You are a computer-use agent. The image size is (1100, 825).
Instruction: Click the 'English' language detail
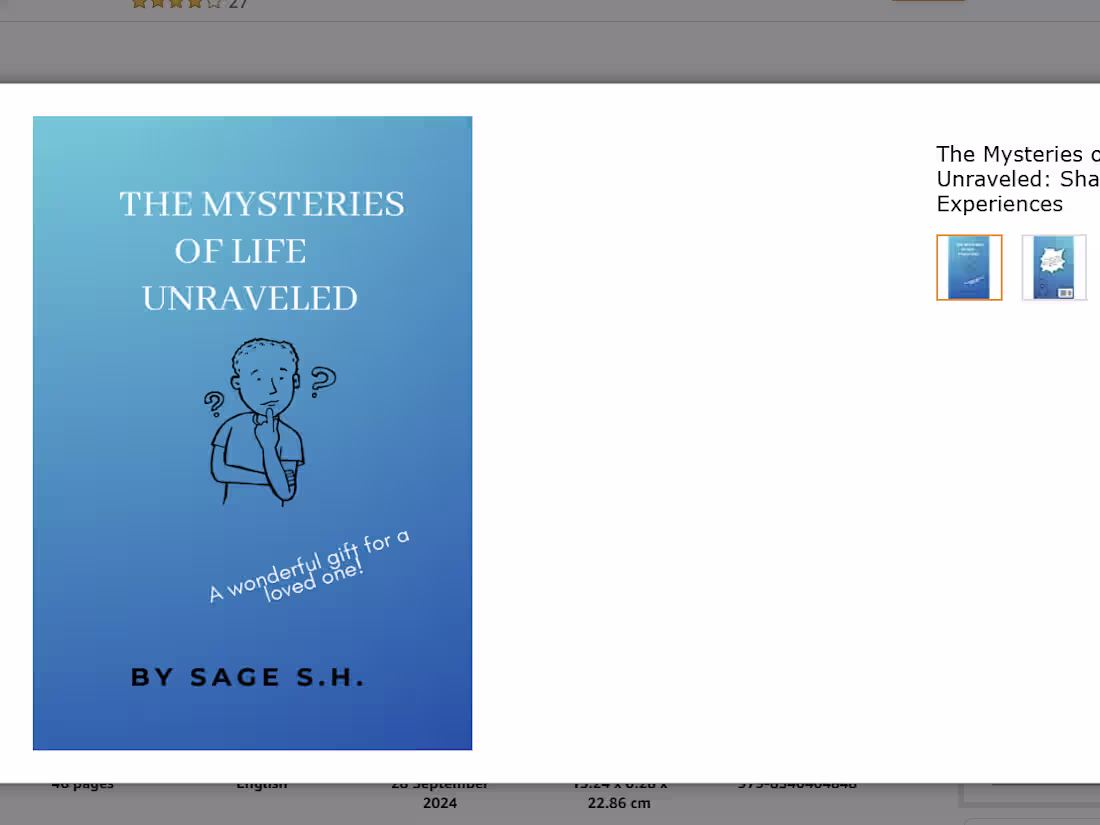(x=261, y=783)
